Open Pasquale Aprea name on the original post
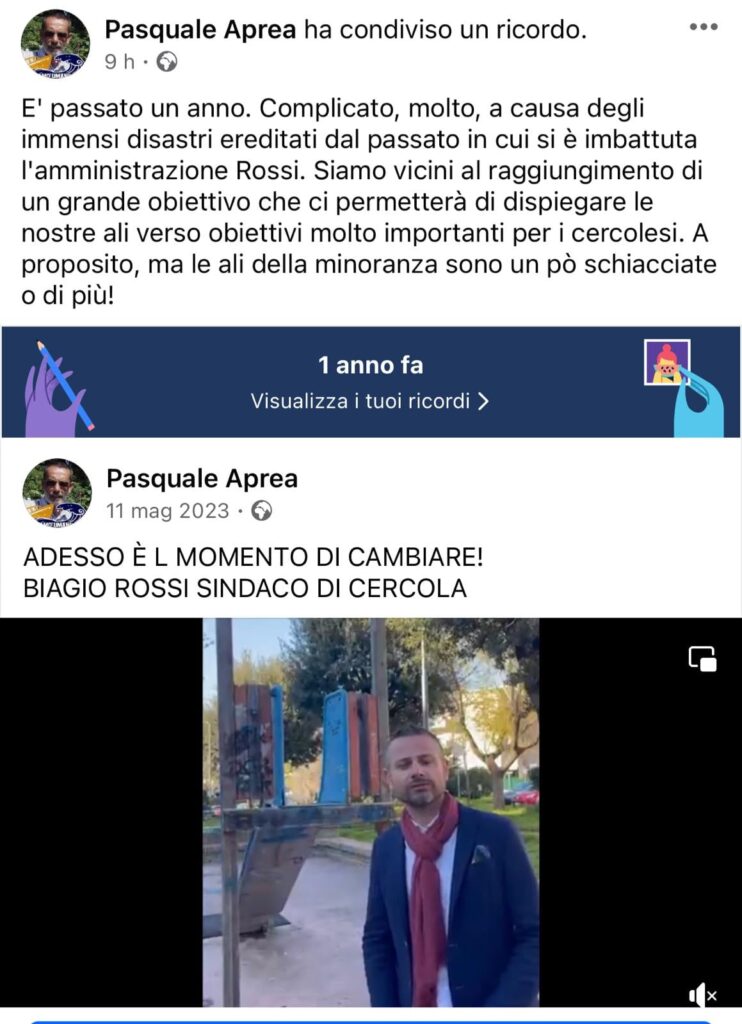Screen dimensions: 742x1024 [x=202, y=479]
